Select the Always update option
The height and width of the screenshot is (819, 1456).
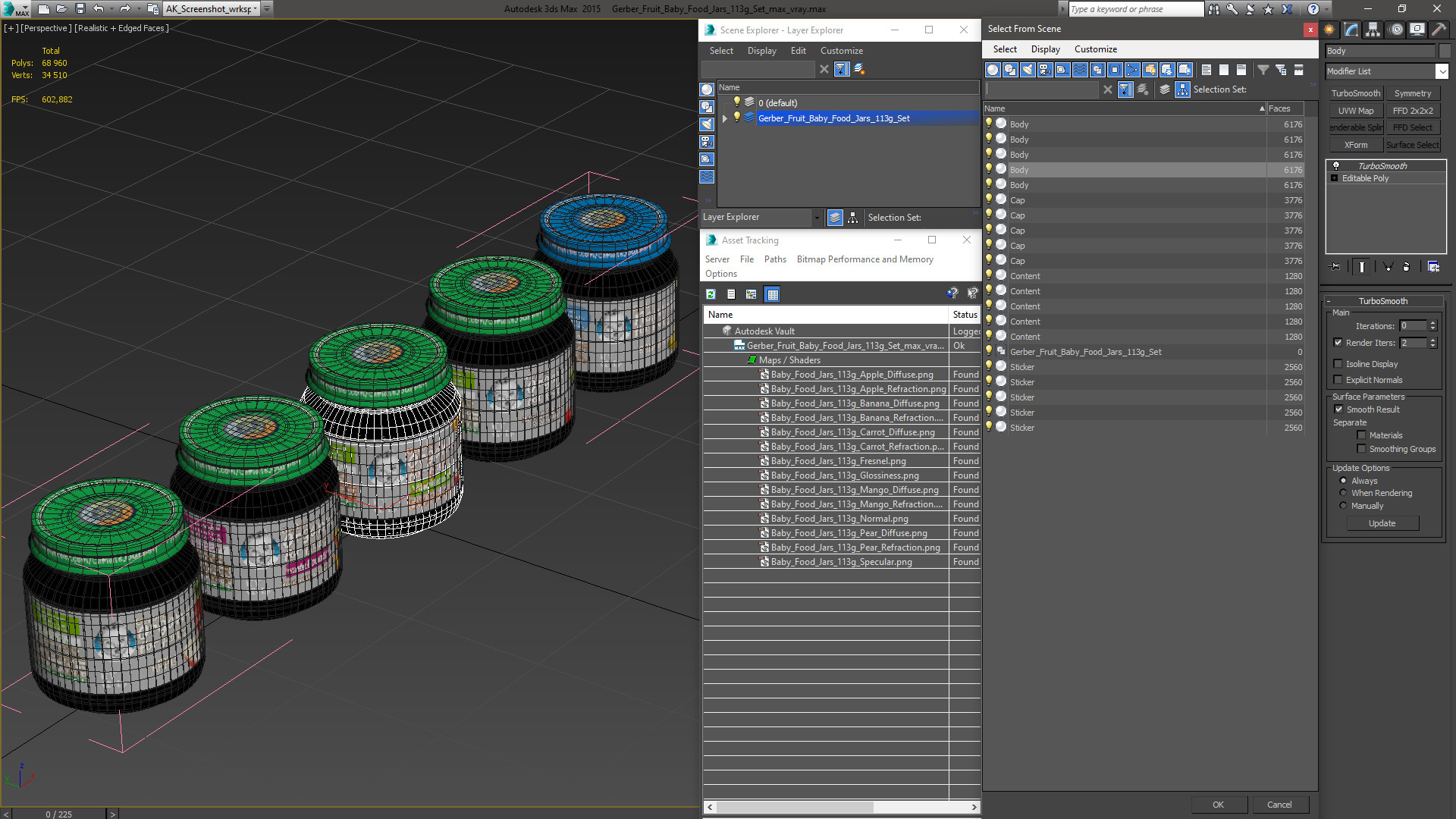pos(1344,481)
